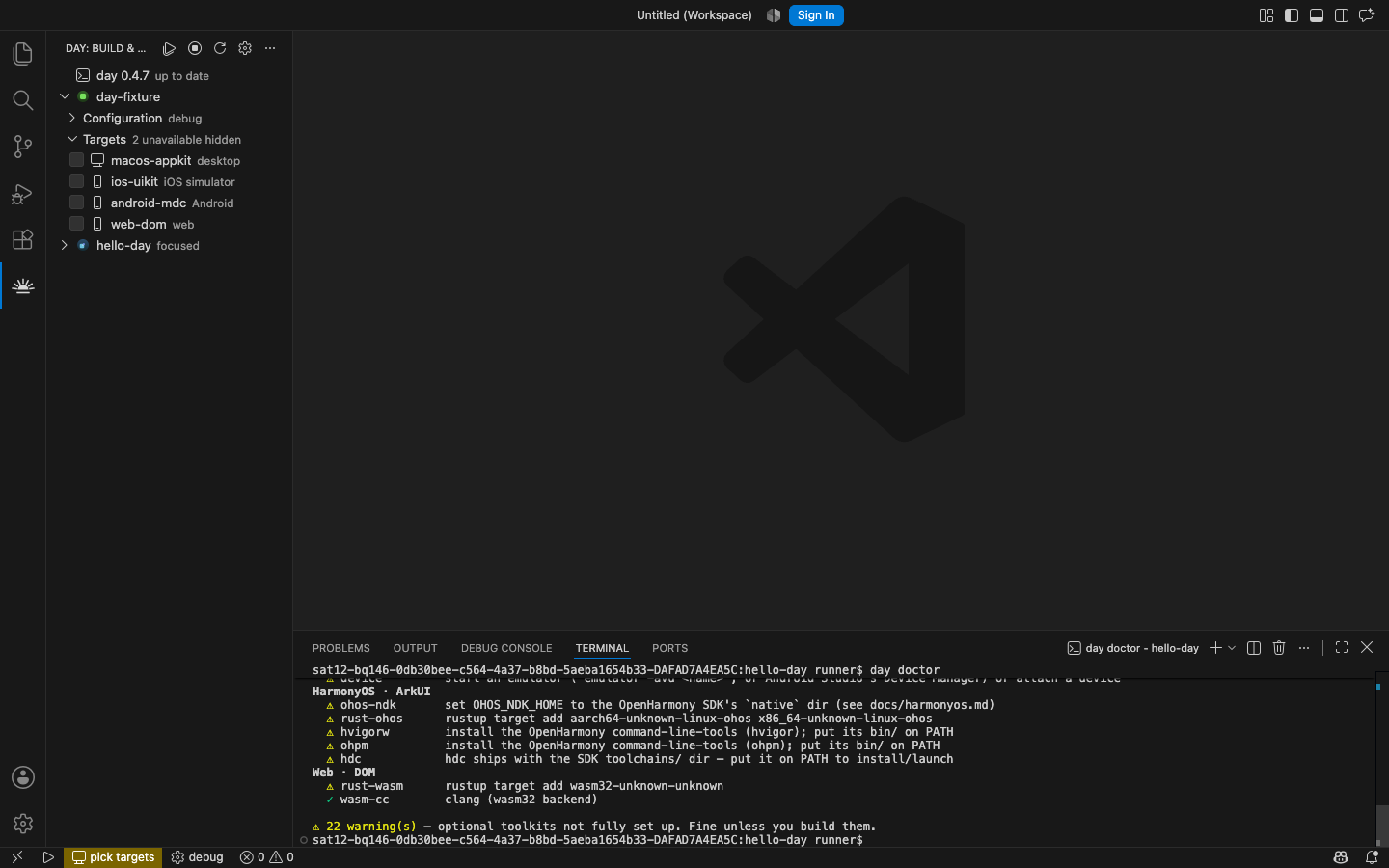Open the Extensions view

(23, 239)
